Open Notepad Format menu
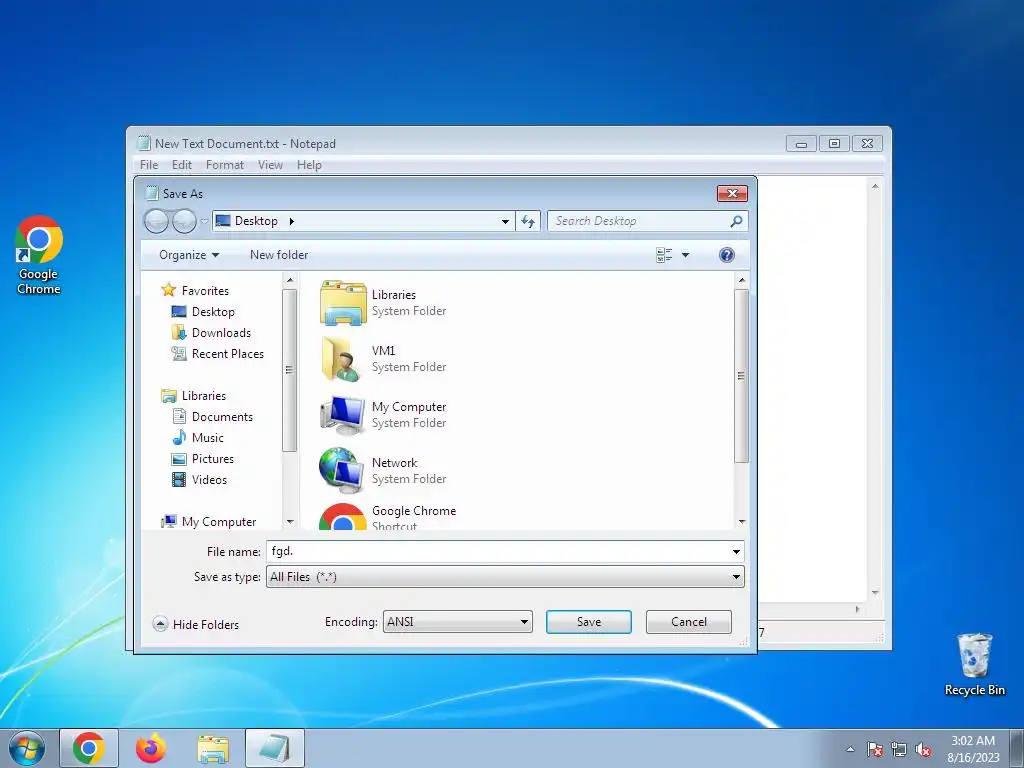 point(225,165)
